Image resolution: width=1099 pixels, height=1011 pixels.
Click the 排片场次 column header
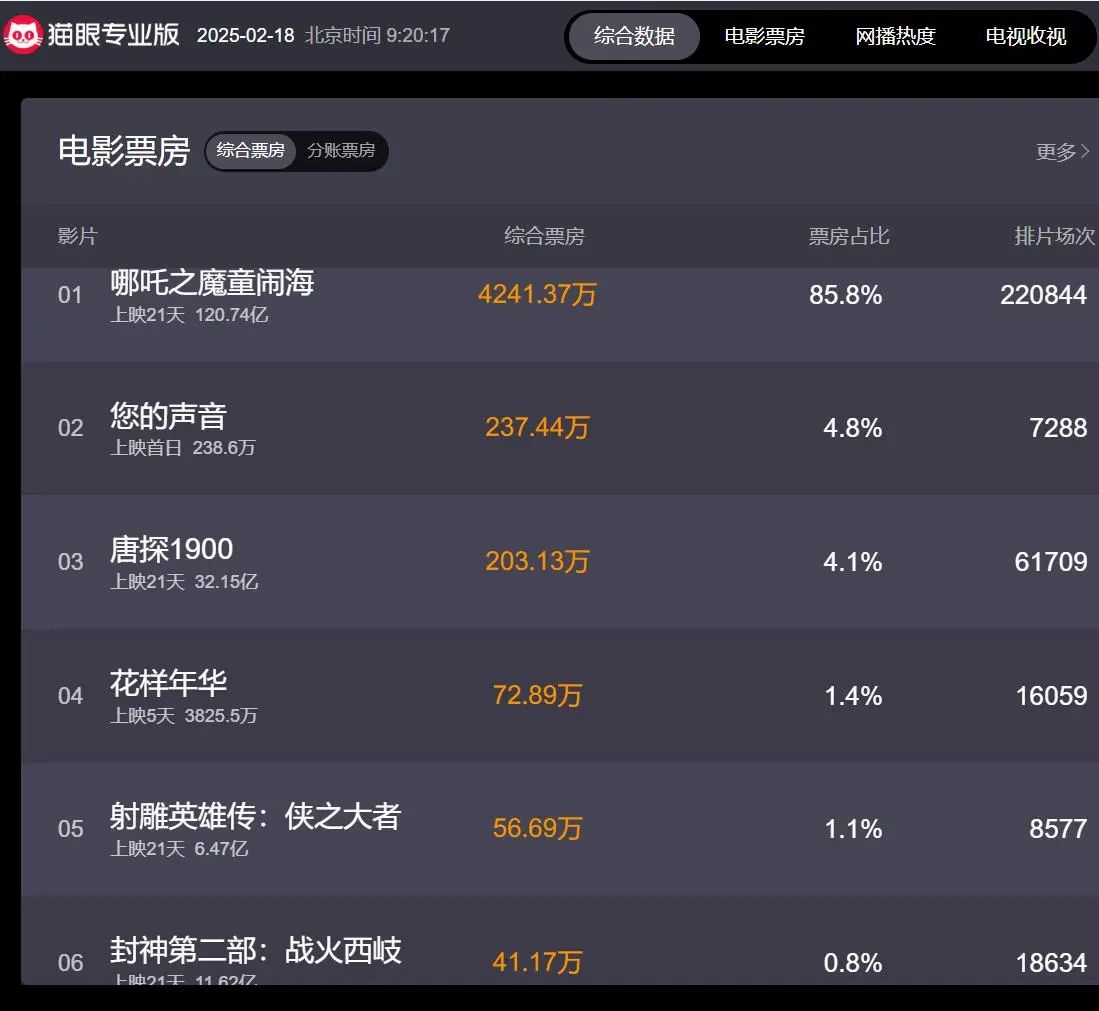click(1054, 237)
